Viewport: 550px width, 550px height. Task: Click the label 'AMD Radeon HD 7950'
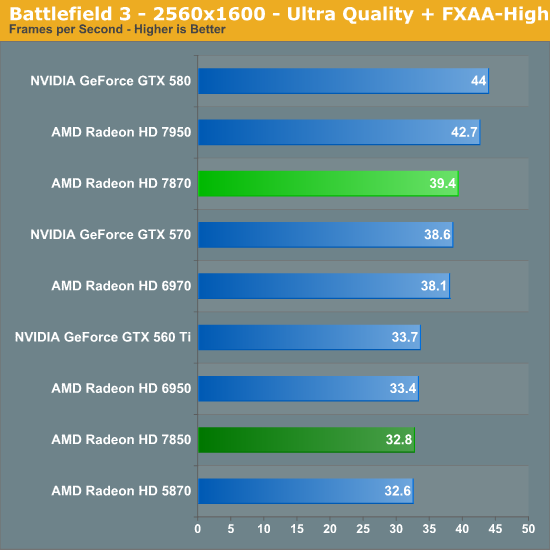pyautogui.click(x=121, y=132)
